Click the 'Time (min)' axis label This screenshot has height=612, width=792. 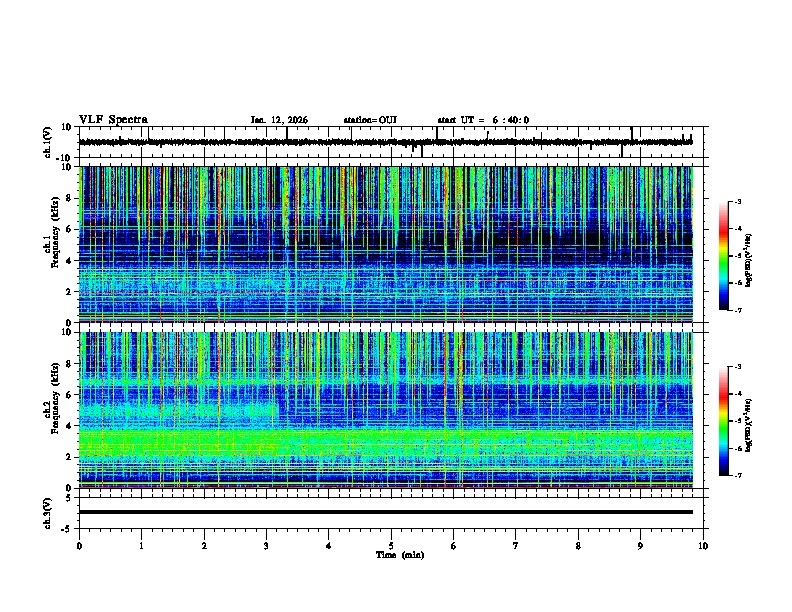pos(400,555)
